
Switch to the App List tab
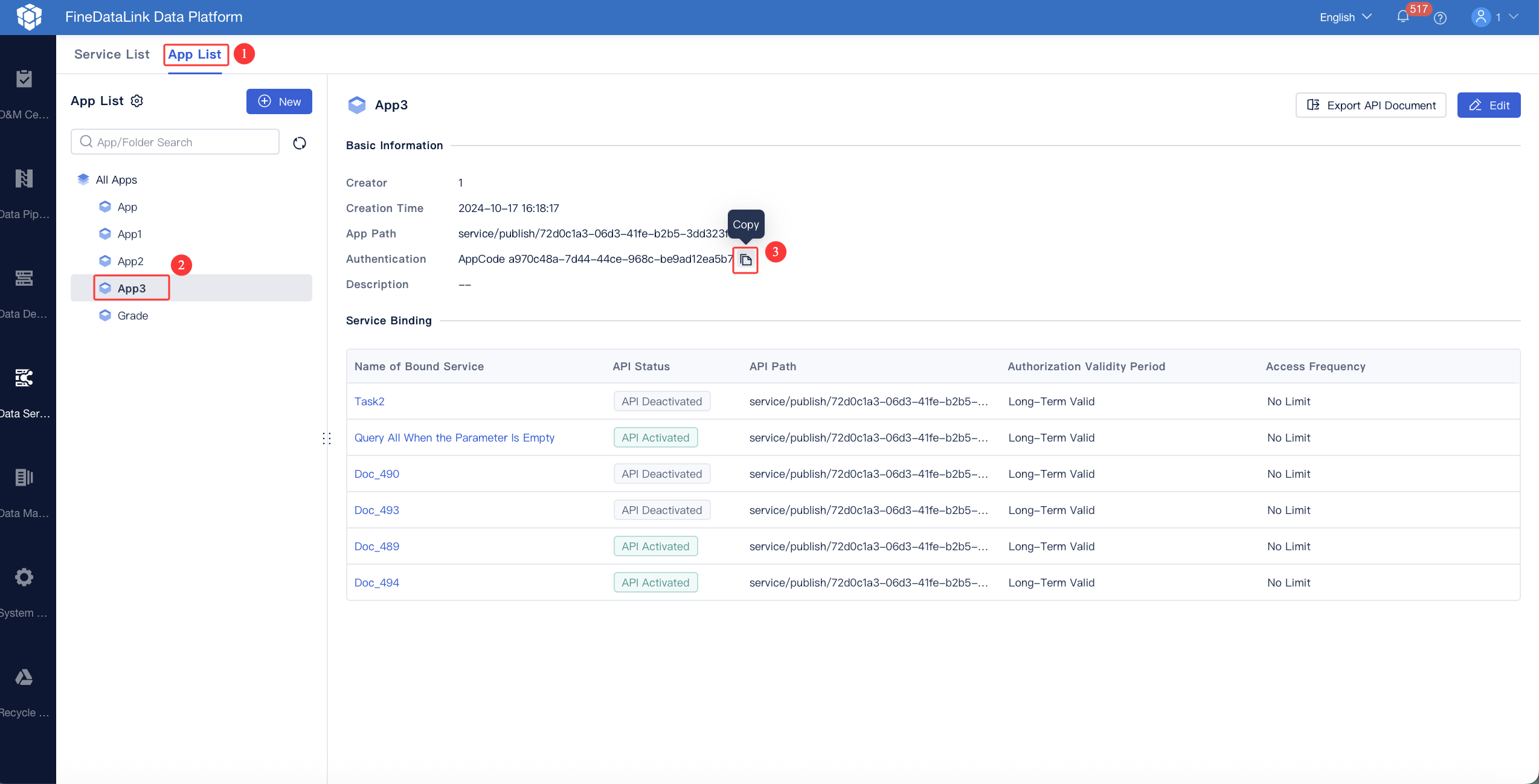tap(194, 54)
